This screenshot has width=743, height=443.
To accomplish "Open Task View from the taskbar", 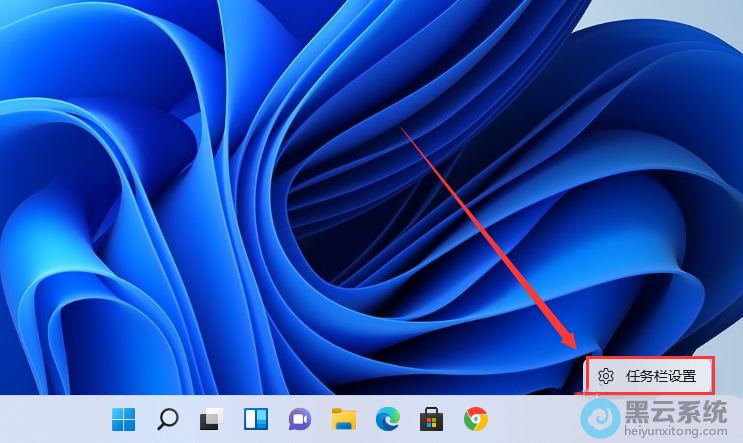I will point(211,419).
